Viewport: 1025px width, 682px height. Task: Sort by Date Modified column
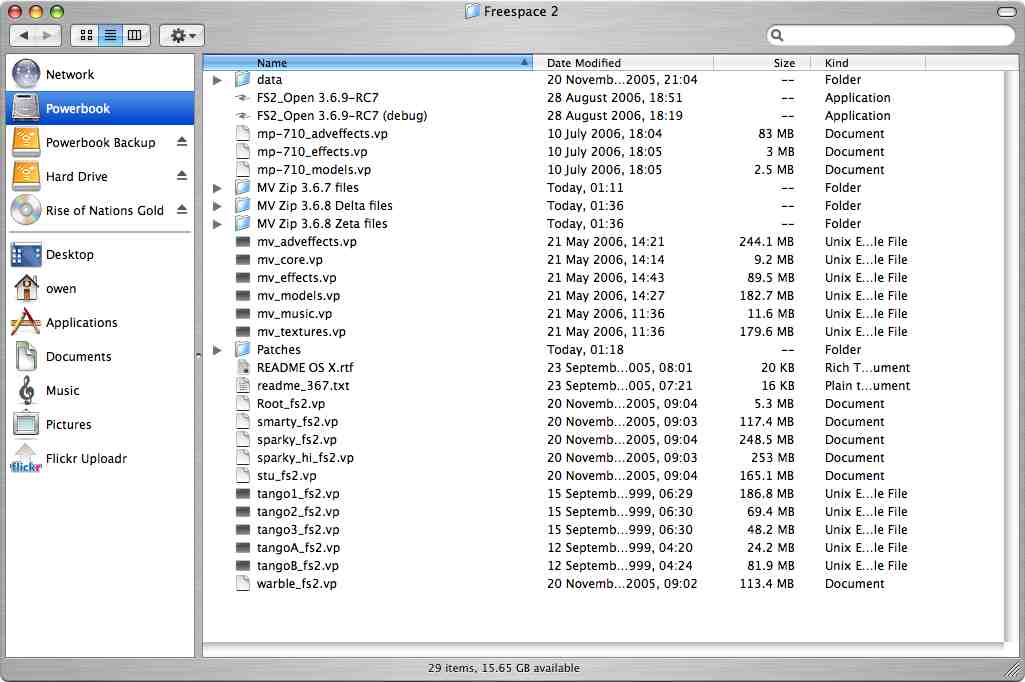click(623, 63)
